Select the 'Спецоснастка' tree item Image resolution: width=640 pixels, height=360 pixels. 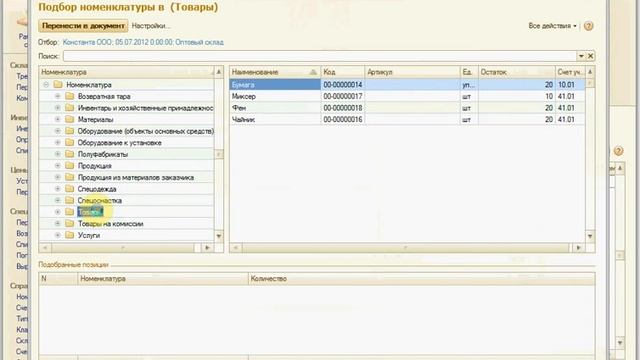(x=100, y=200)
